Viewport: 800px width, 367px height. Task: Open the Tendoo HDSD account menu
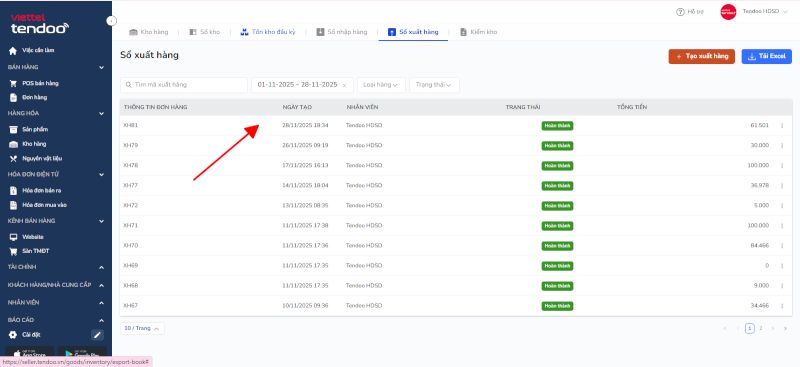(754, 12)
